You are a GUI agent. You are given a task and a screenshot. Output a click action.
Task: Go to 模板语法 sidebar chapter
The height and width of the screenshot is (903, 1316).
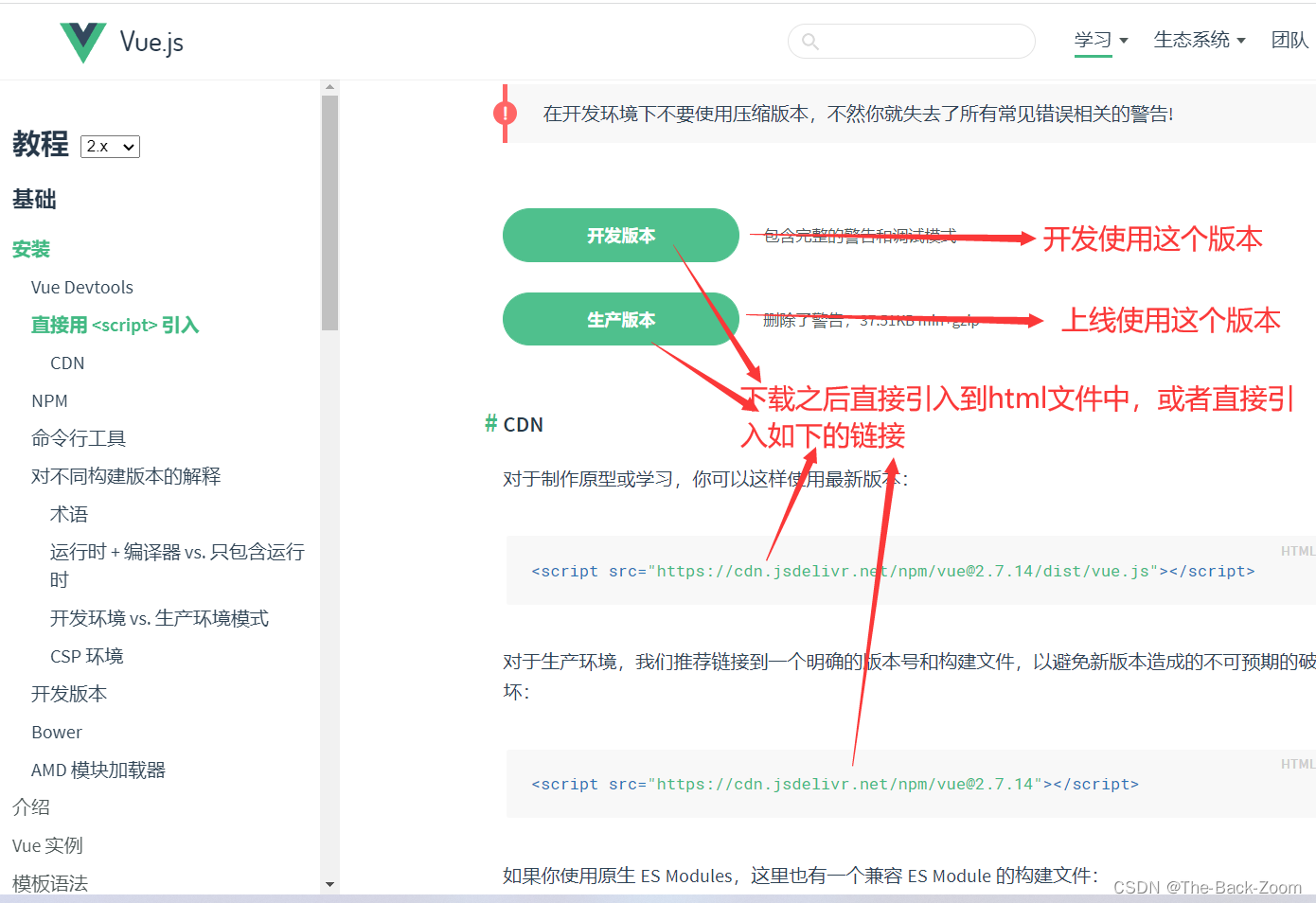(50, 883)
